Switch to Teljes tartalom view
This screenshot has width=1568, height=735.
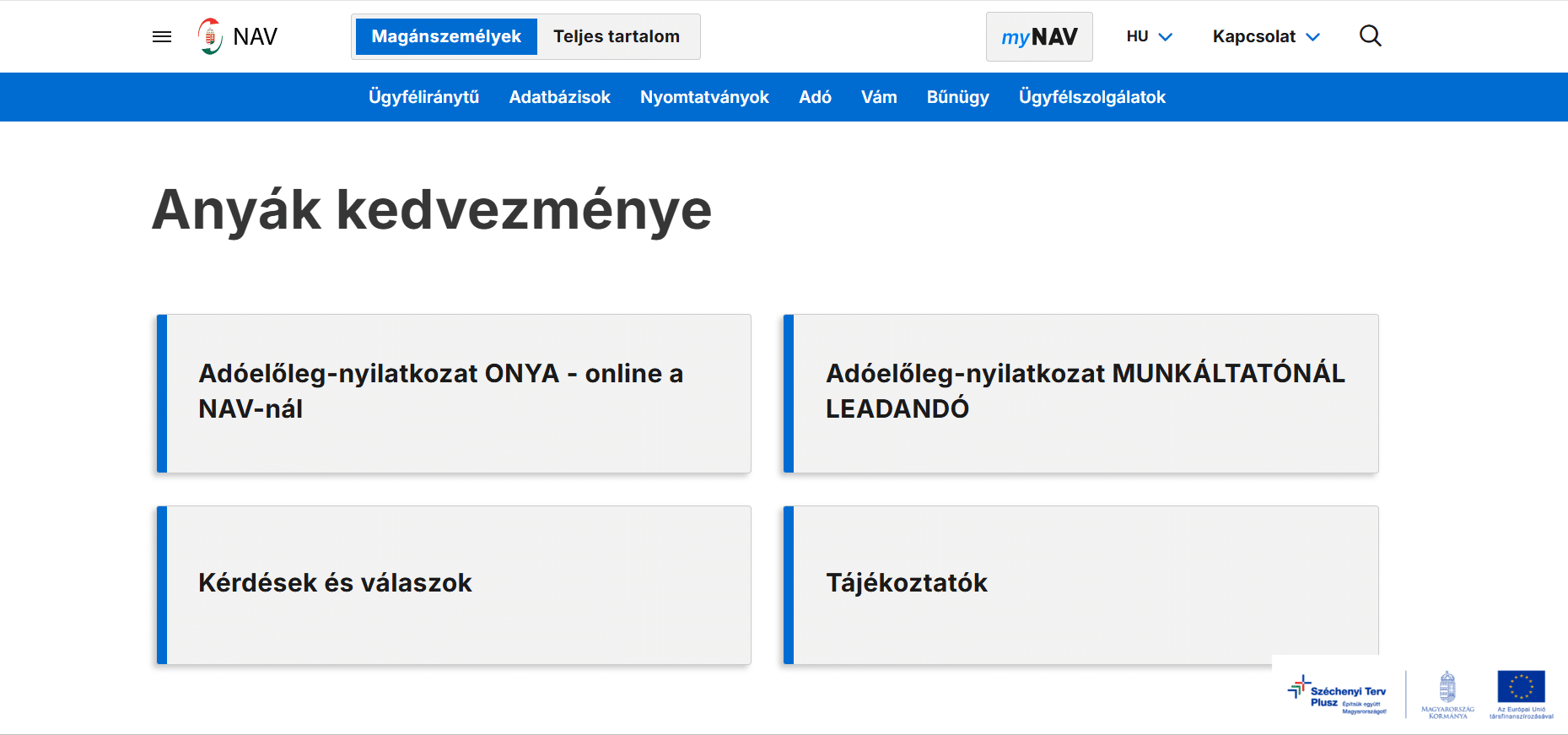point(616,37)
